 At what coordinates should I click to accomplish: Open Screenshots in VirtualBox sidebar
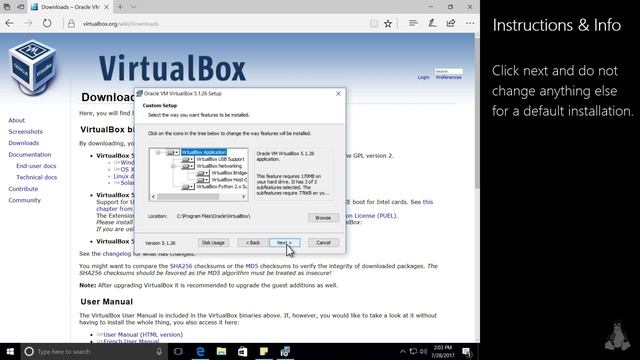(25, 132)
